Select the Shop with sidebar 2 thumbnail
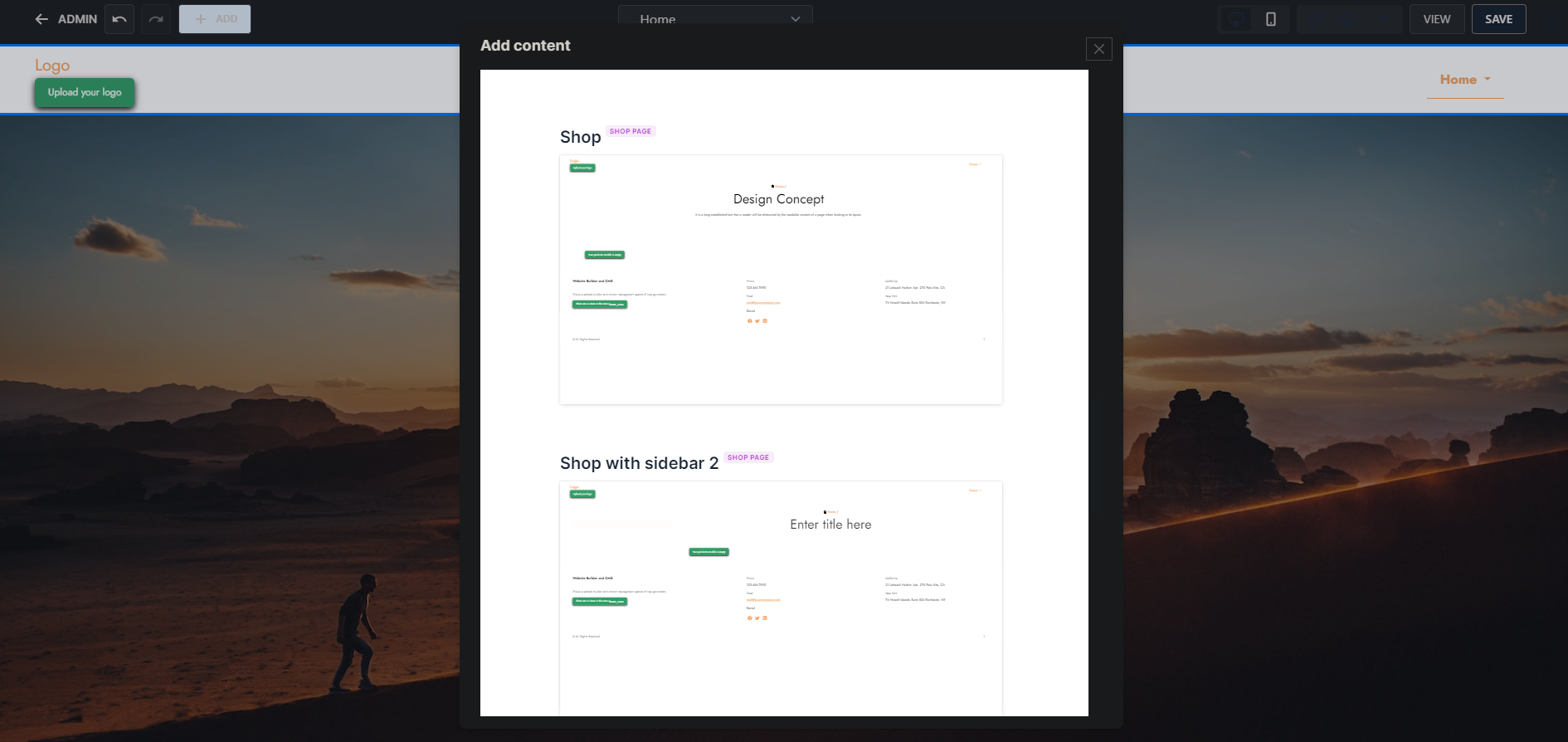Screen dimensions: 1568x742 [x=781, y=598]
